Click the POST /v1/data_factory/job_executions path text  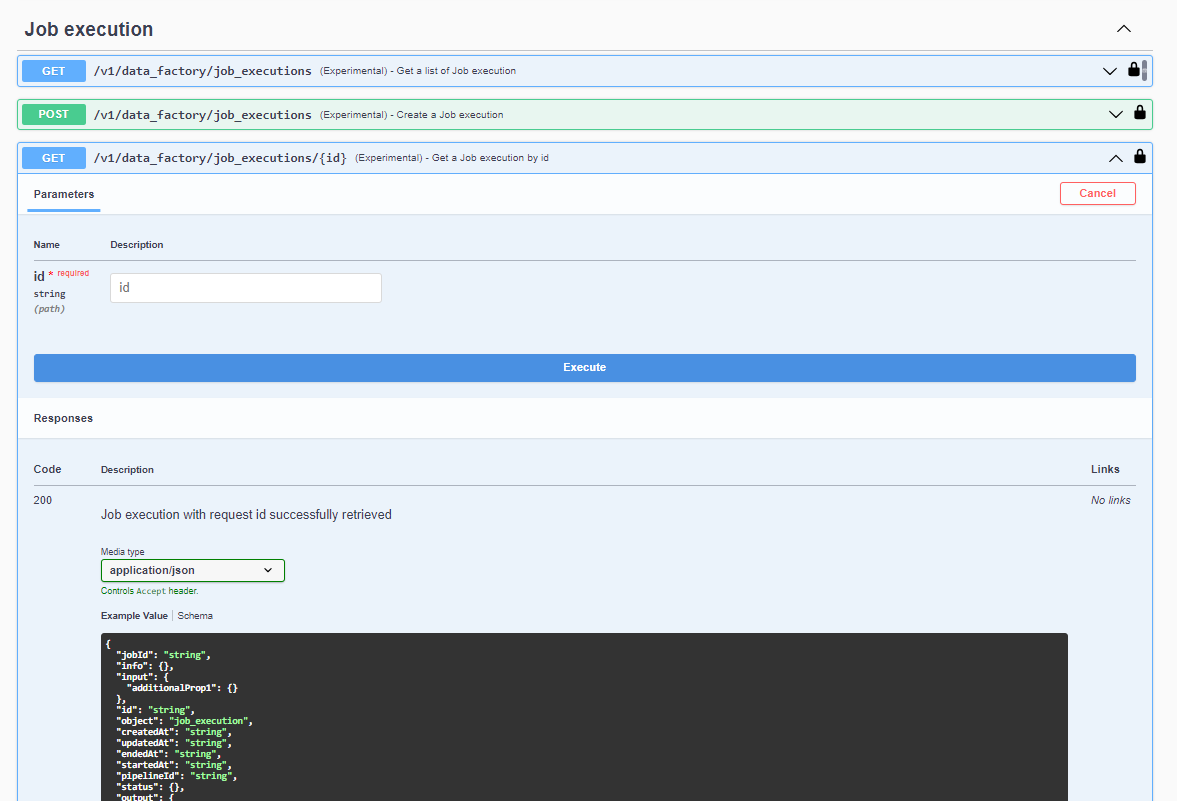202,115
